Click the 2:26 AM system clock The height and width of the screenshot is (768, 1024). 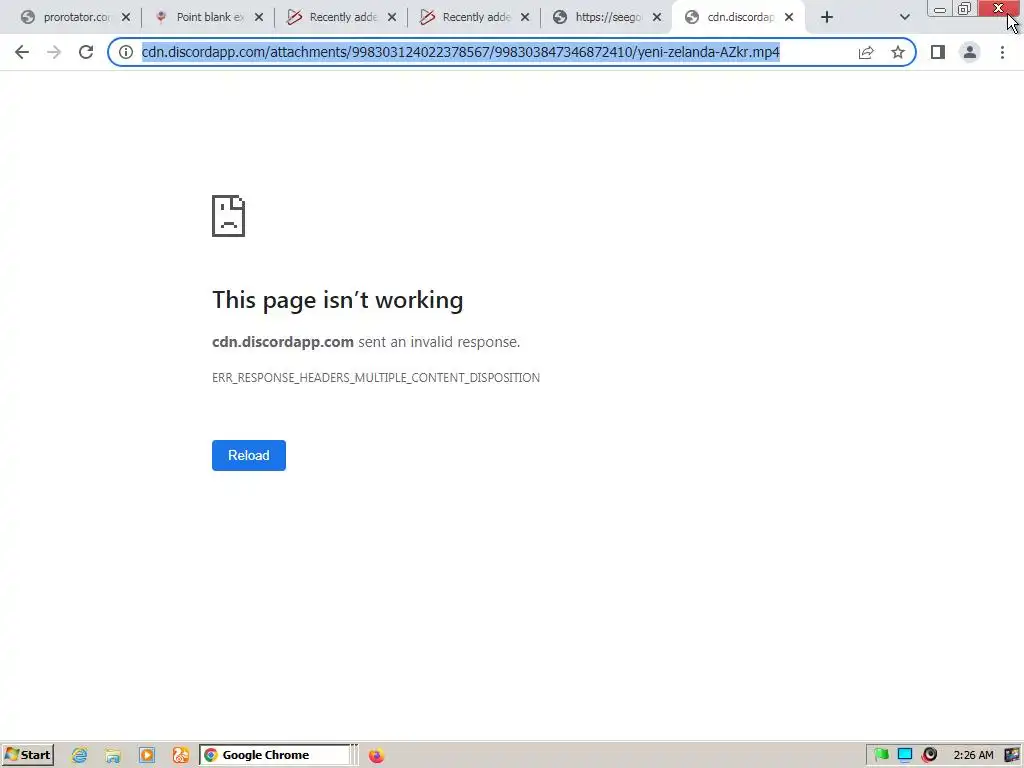pyautogui.click(x=973, y=755)
